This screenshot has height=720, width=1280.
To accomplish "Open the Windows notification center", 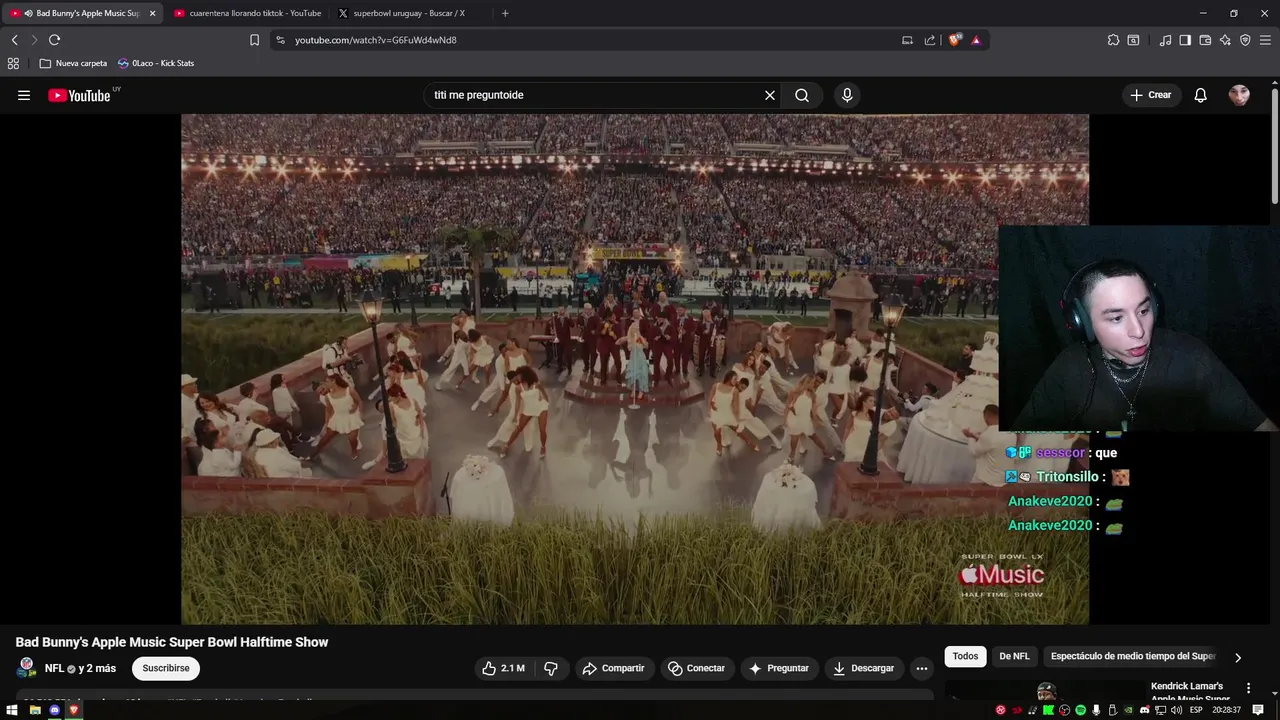I will 1258,710.
